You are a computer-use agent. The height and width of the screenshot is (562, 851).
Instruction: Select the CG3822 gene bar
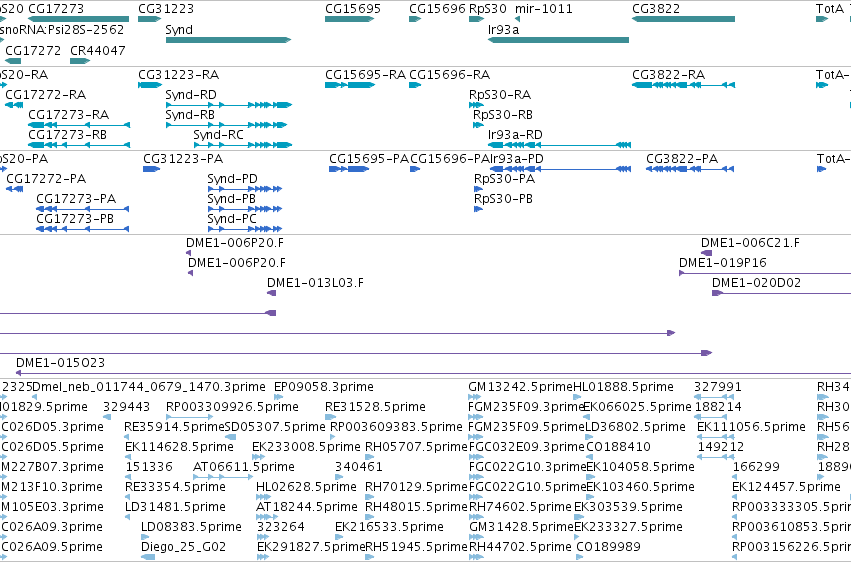click(683, 19)
